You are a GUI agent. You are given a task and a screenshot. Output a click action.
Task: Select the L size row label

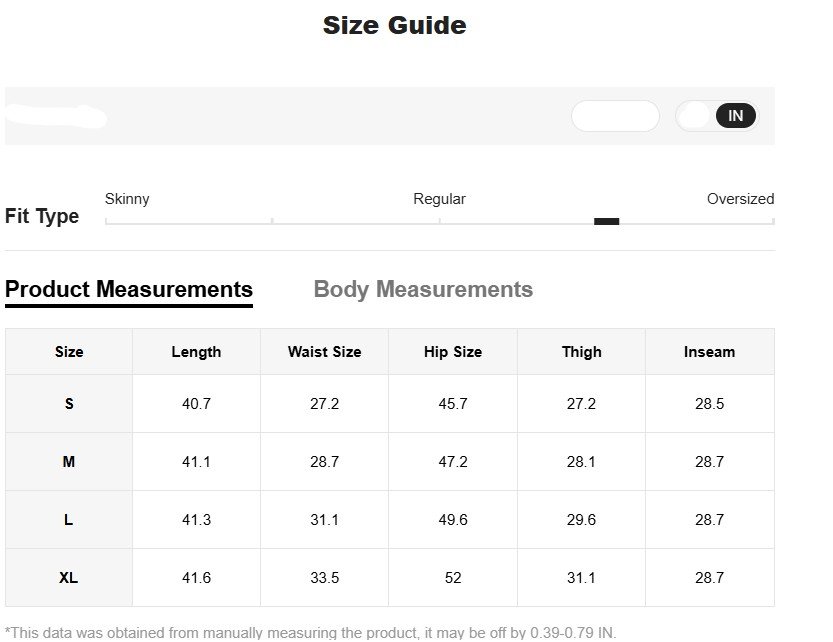pyautogui.click(x=69, y=520)
